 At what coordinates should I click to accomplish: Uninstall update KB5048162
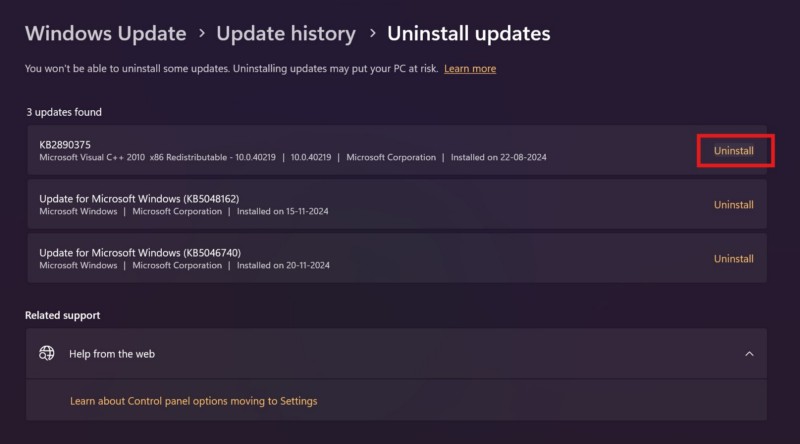(734, 205)
